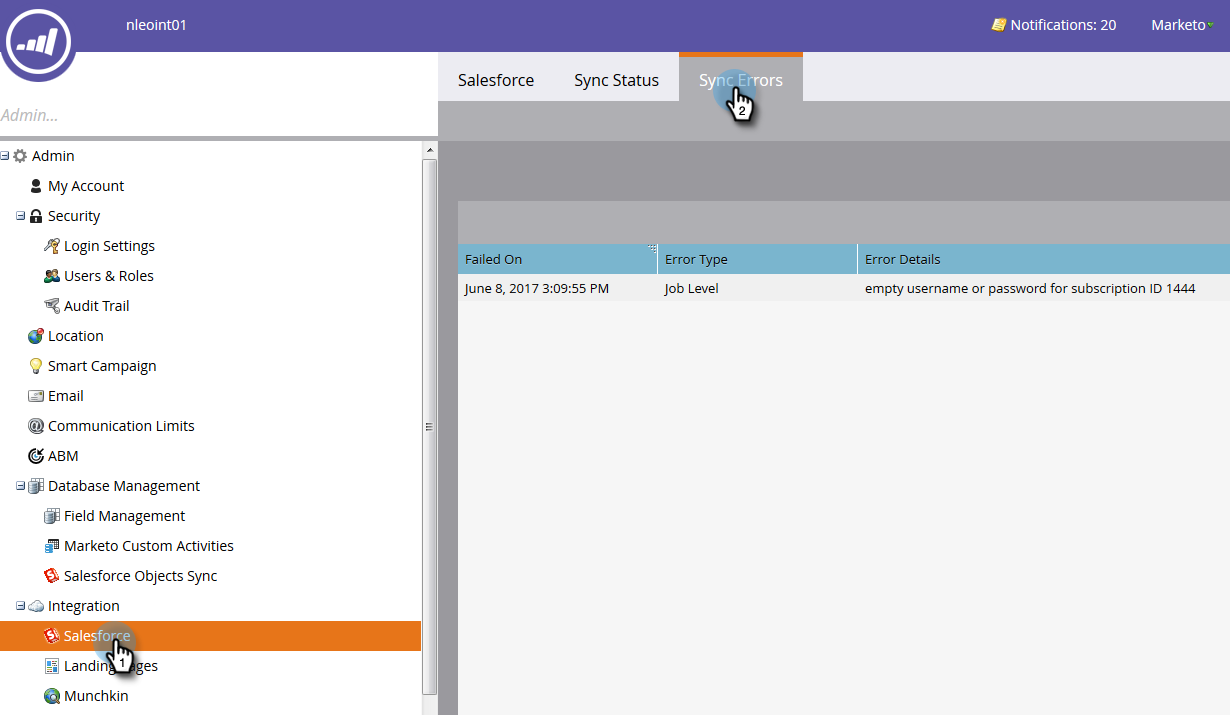Open Communication Limits

coord(121,426)
